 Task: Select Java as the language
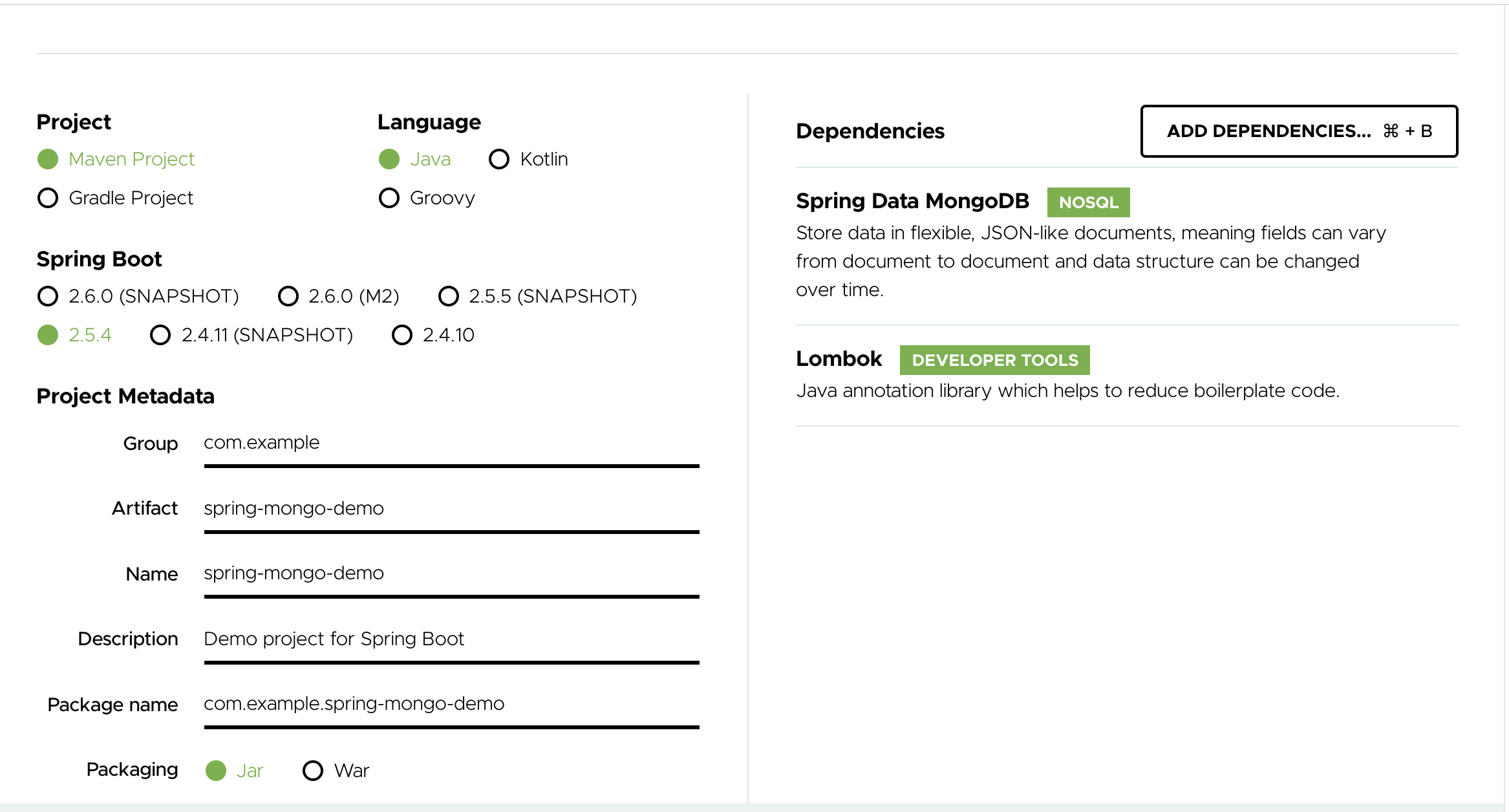[390, 158]
